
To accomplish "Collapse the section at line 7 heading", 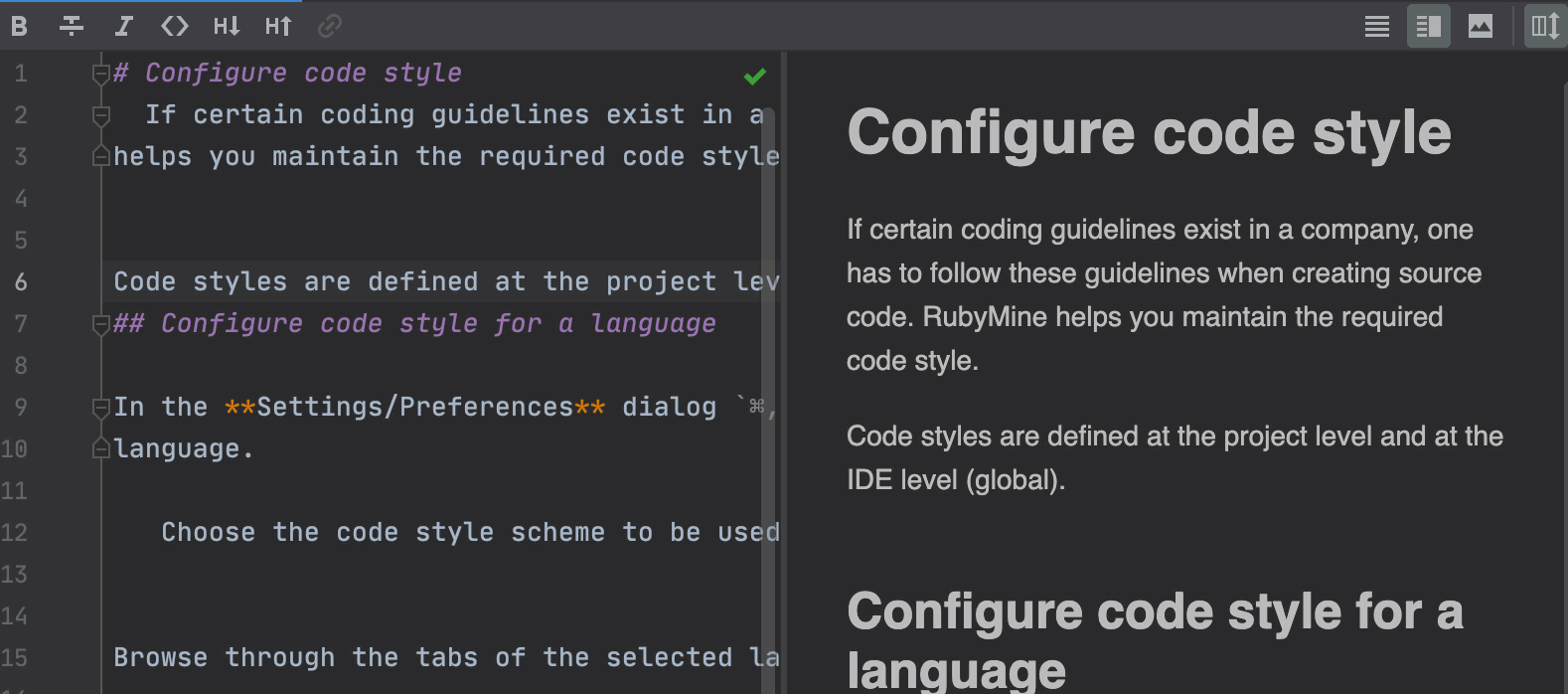I will [x=100, y=324].
